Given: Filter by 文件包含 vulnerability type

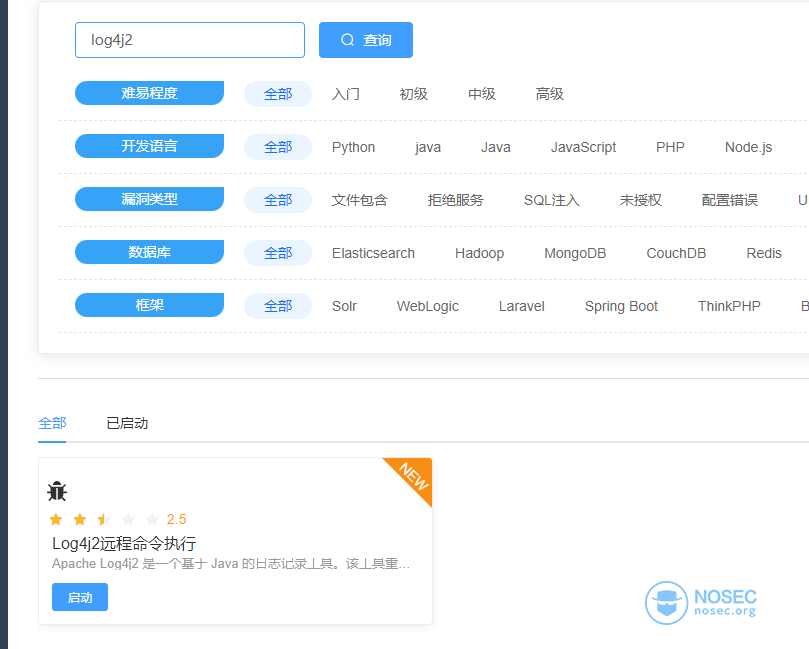Looking at the screenshot, I should pos(360,200).
